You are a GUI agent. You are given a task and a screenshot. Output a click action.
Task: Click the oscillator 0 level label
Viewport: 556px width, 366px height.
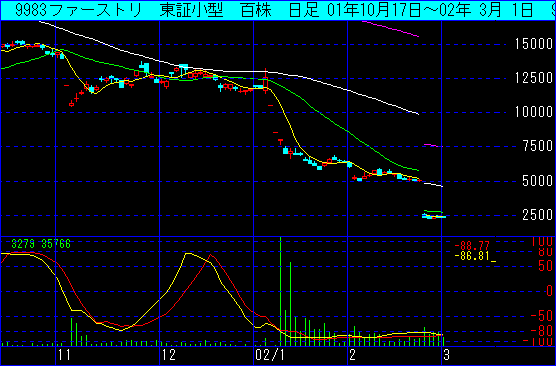(550, 291)
